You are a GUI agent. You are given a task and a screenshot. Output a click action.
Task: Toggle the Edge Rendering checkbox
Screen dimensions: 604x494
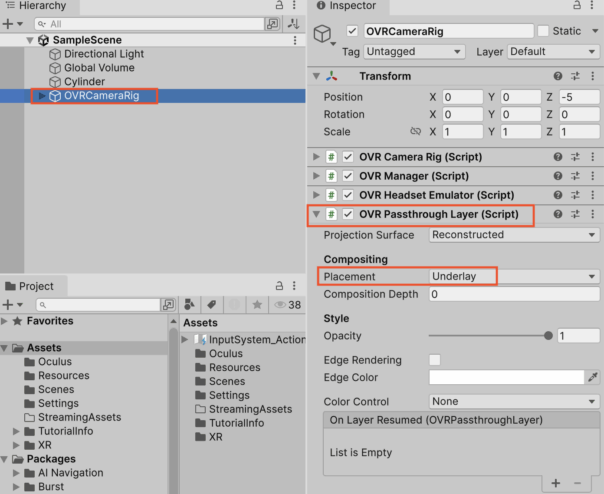coord(435,360)
